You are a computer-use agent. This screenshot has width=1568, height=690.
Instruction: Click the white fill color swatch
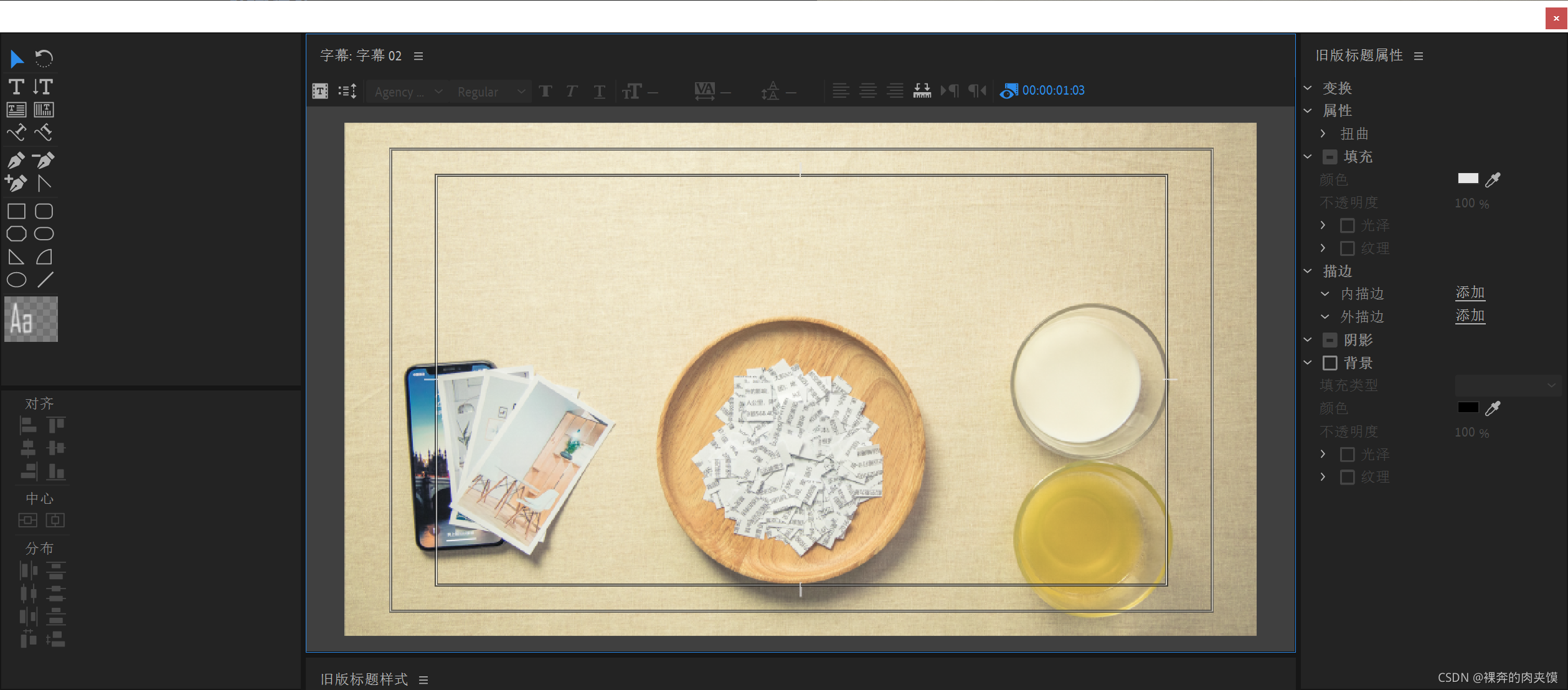pyautogui.click(x=1468, y=179)
